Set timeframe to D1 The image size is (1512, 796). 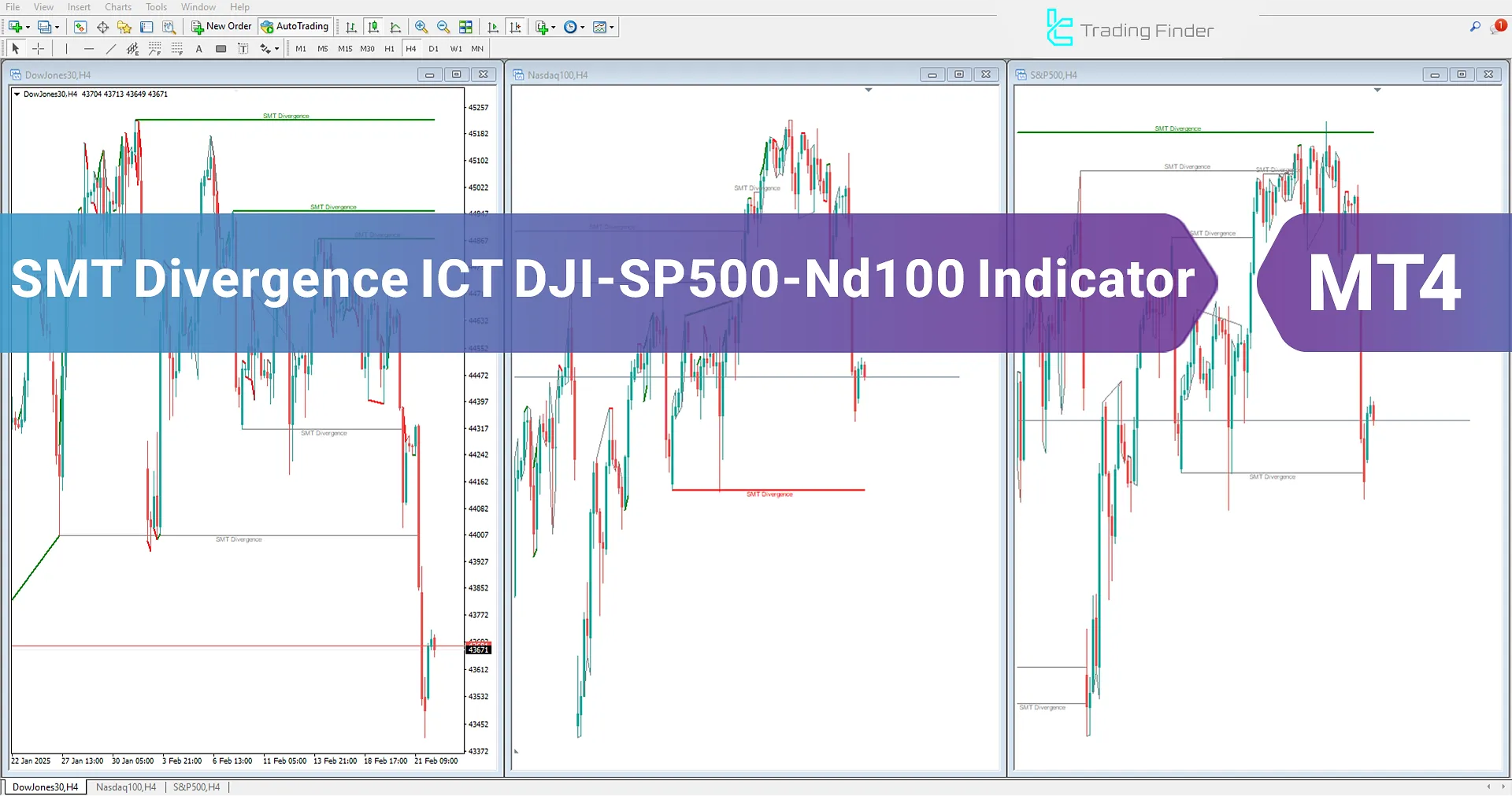[433, 49]
